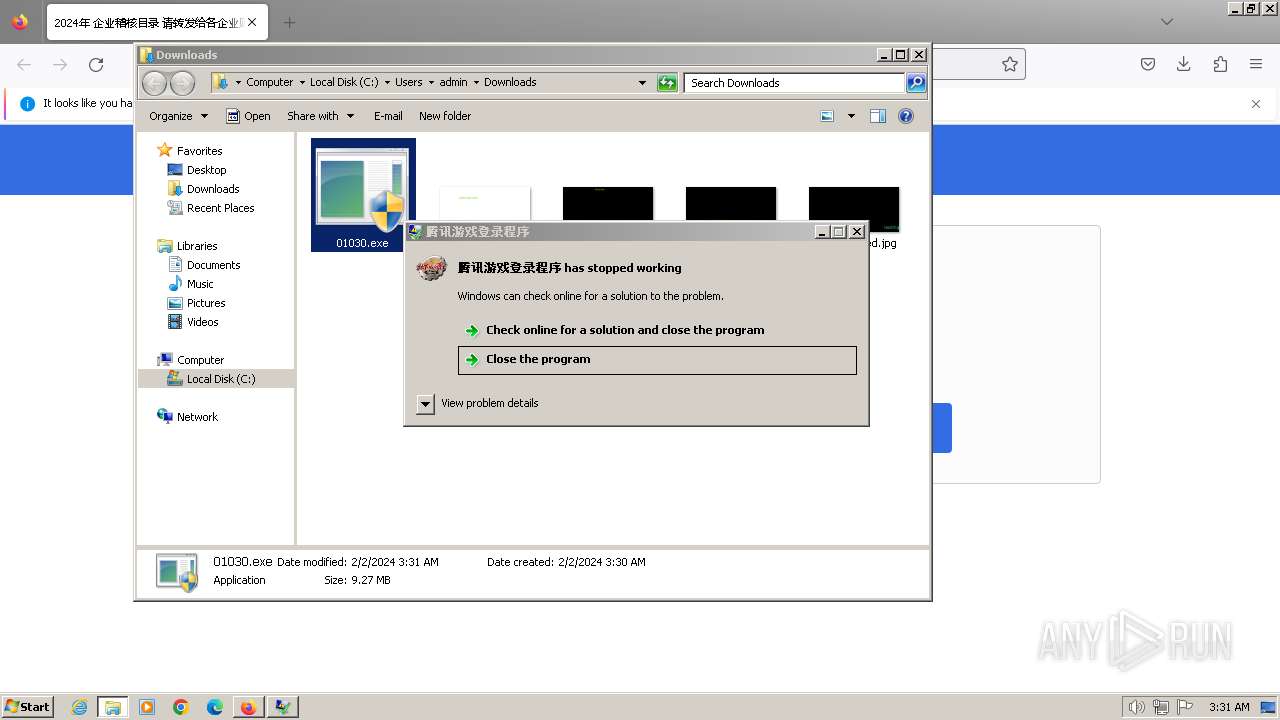Open the Windows Explorer taskbar icon
The width and height of the screenshot is (1280, 720).
click(x=113, y=707)
